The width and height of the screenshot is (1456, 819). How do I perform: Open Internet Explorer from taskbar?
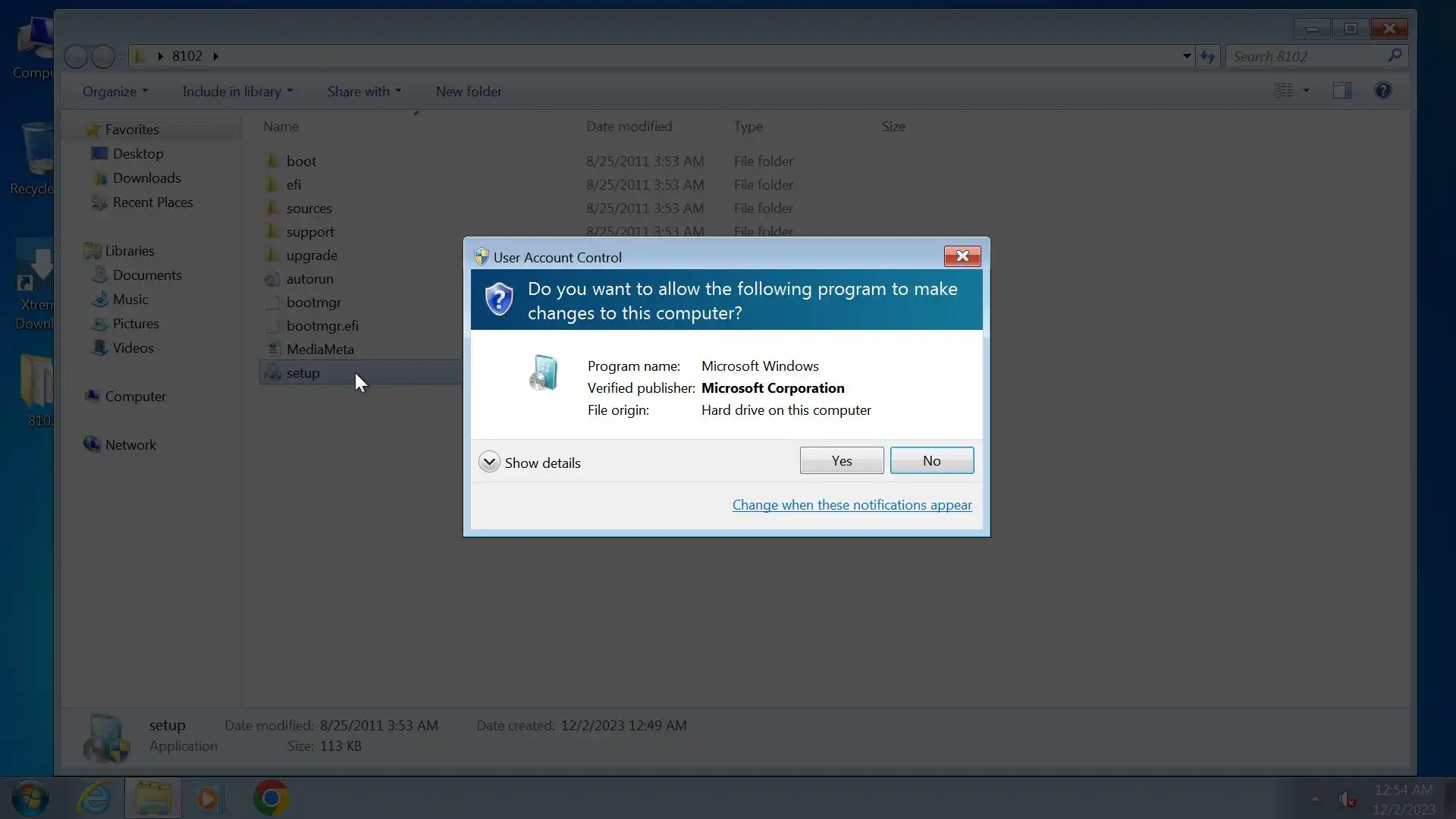coord(94,799)
